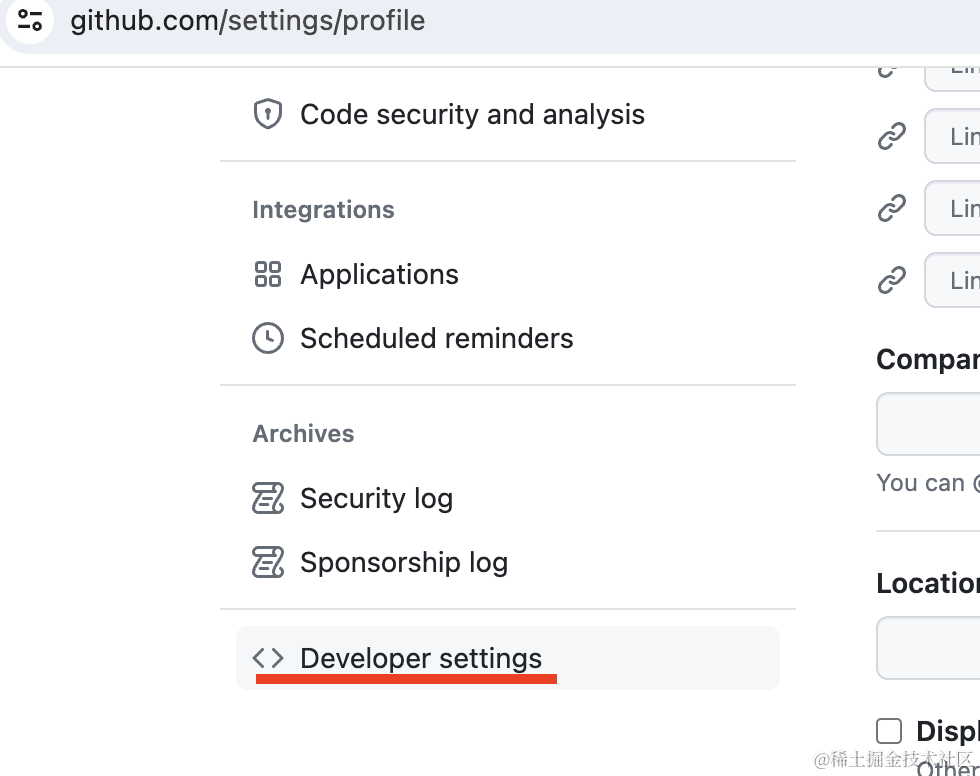Go to Scheduled reminders
The image size is (980, 776).
click(436, 339)
